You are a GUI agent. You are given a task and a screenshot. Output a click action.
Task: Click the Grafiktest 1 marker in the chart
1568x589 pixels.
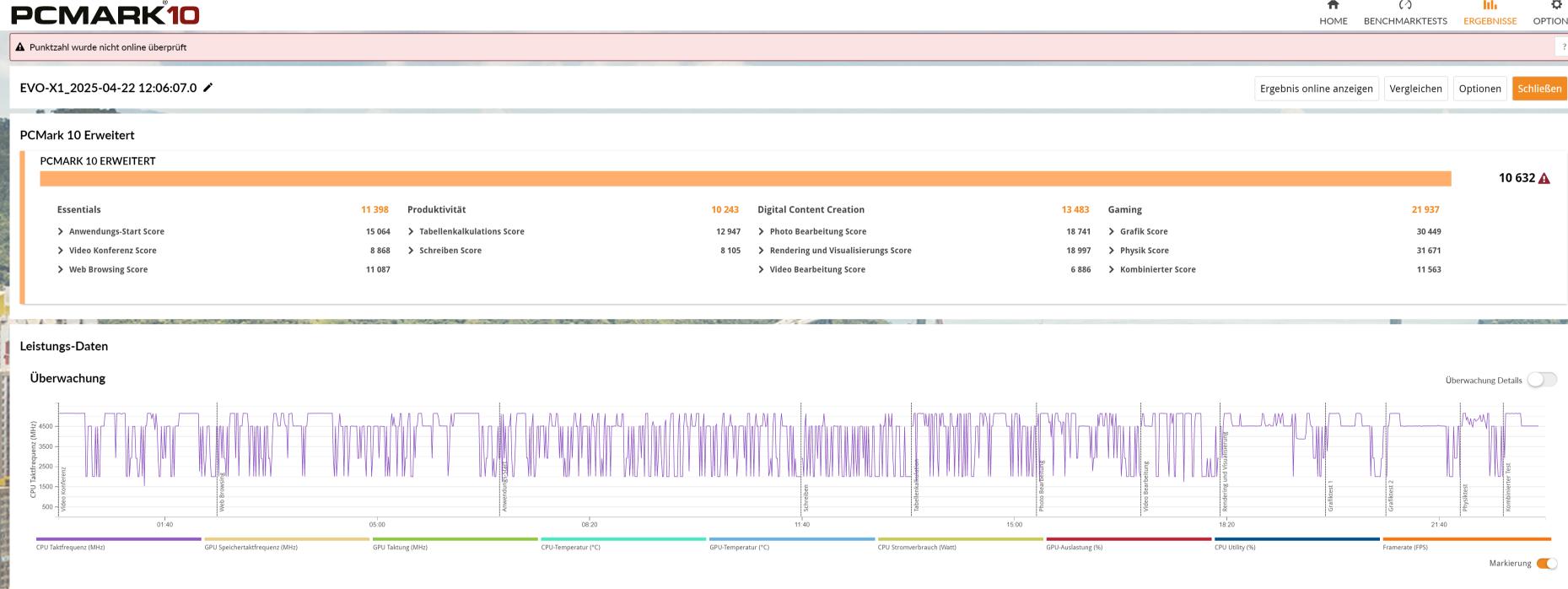pos(1330,496)
